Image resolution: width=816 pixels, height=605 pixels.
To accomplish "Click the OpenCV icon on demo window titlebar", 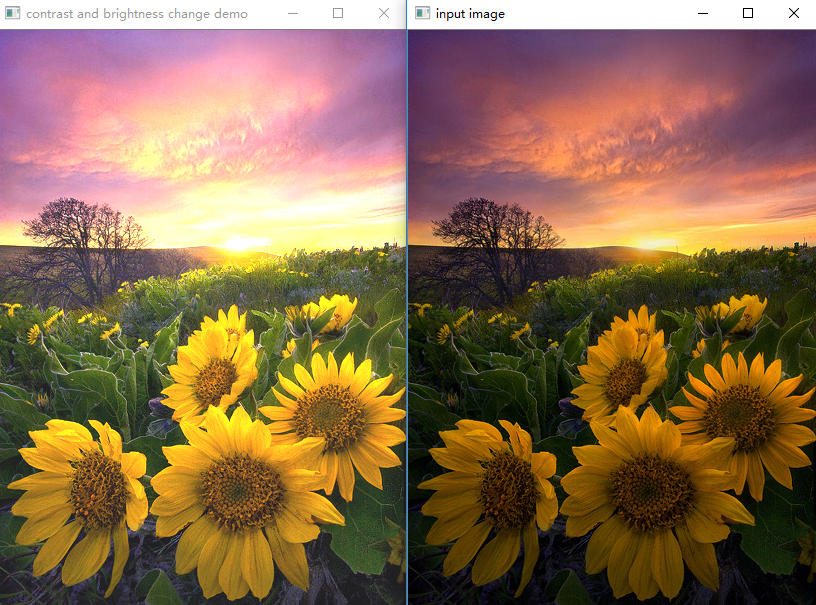I will [15, 13].
